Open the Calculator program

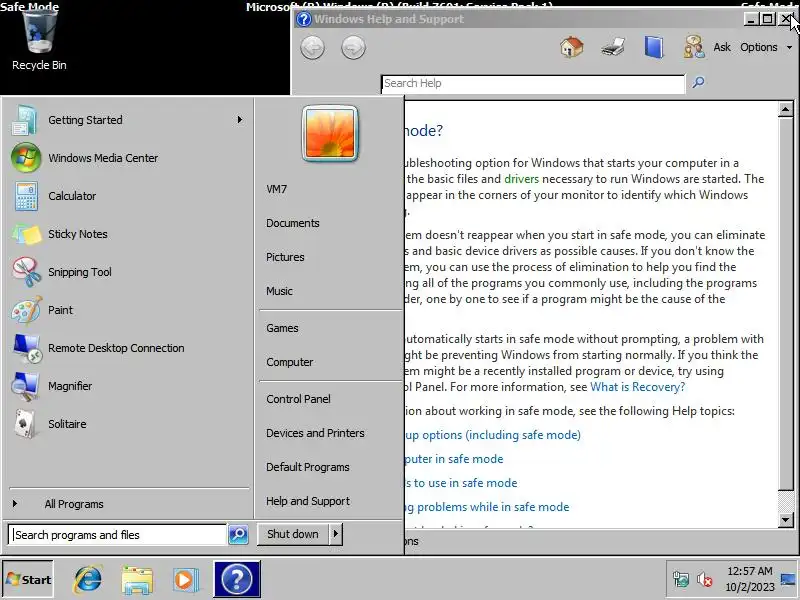click(128, 196)
